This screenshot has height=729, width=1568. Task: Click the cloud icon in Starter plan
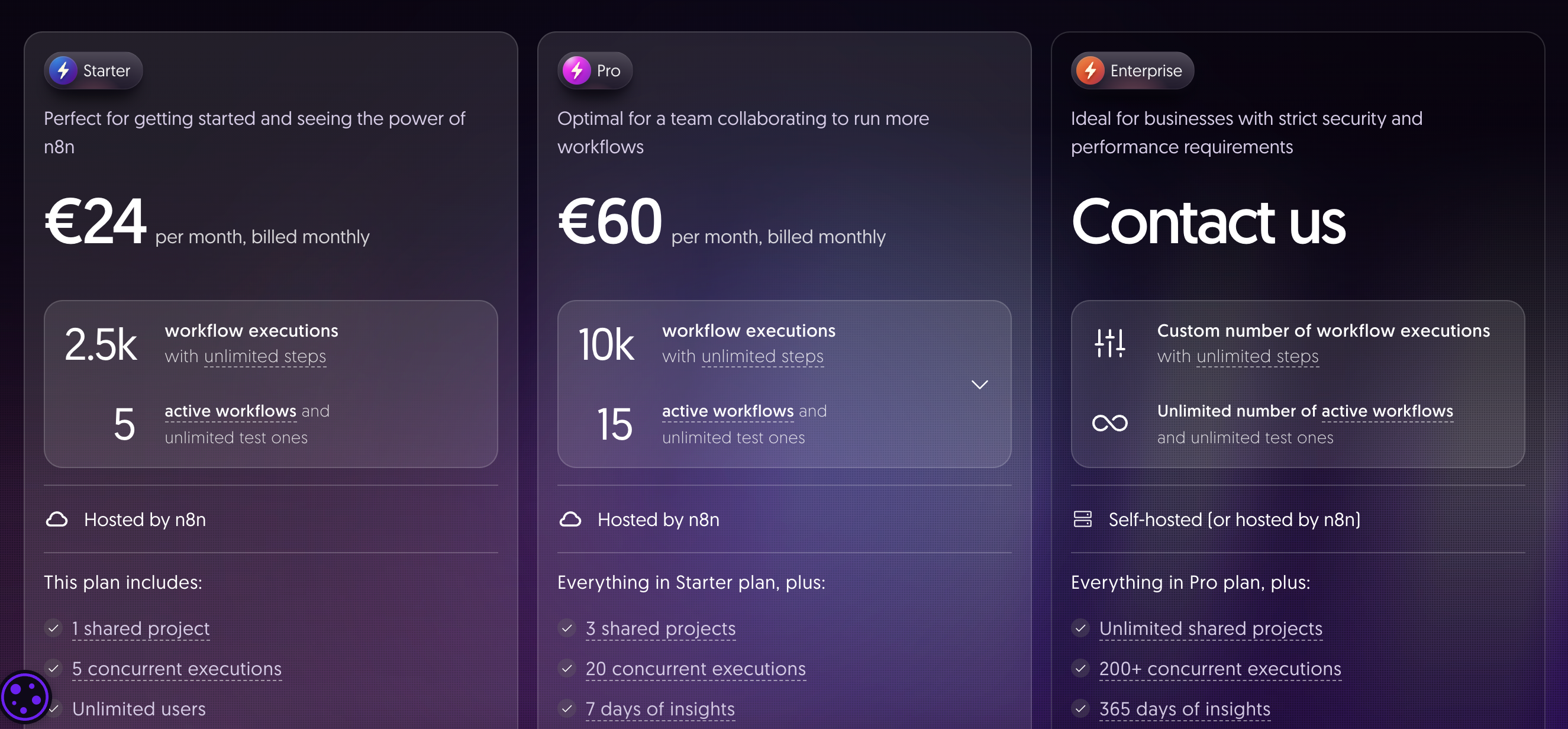(57, 519)
